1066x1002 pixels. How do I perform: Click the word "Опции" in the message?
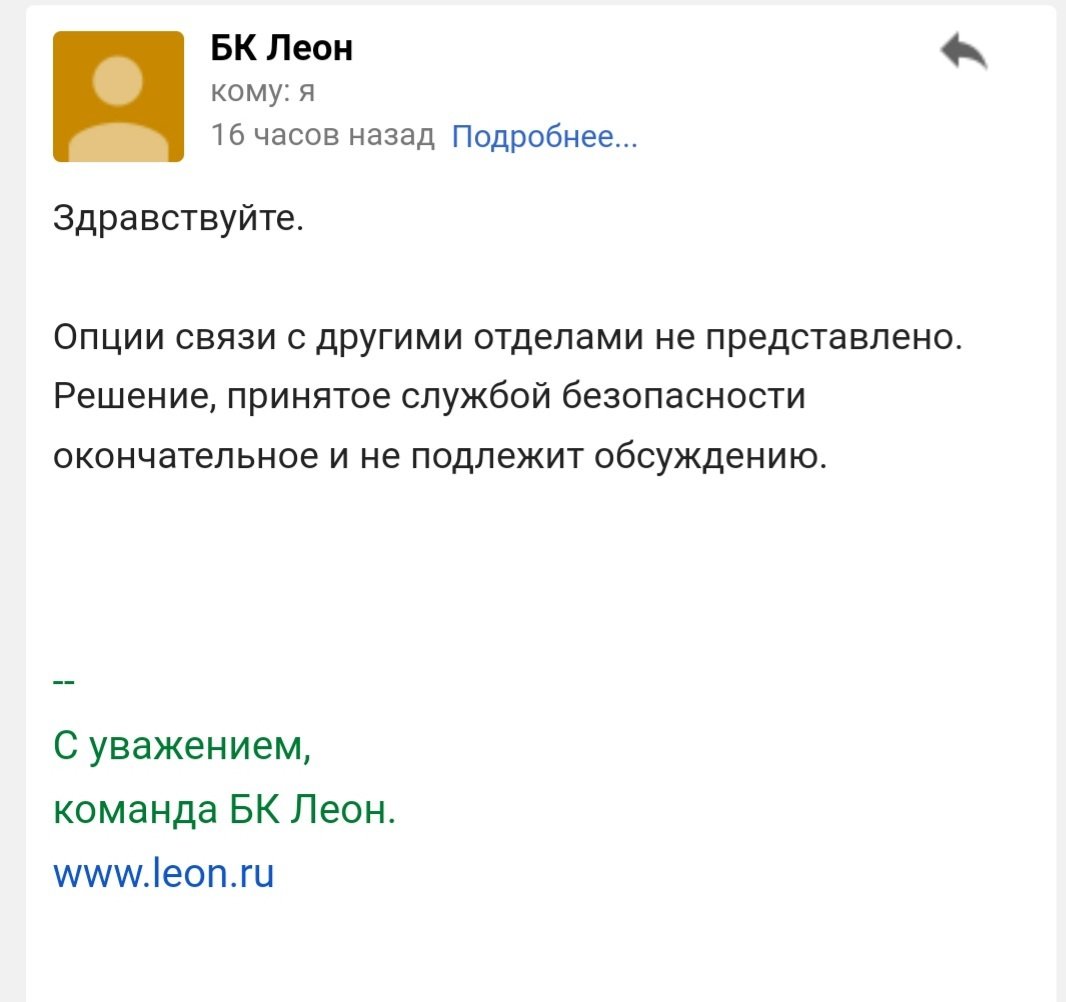point(107,338)
